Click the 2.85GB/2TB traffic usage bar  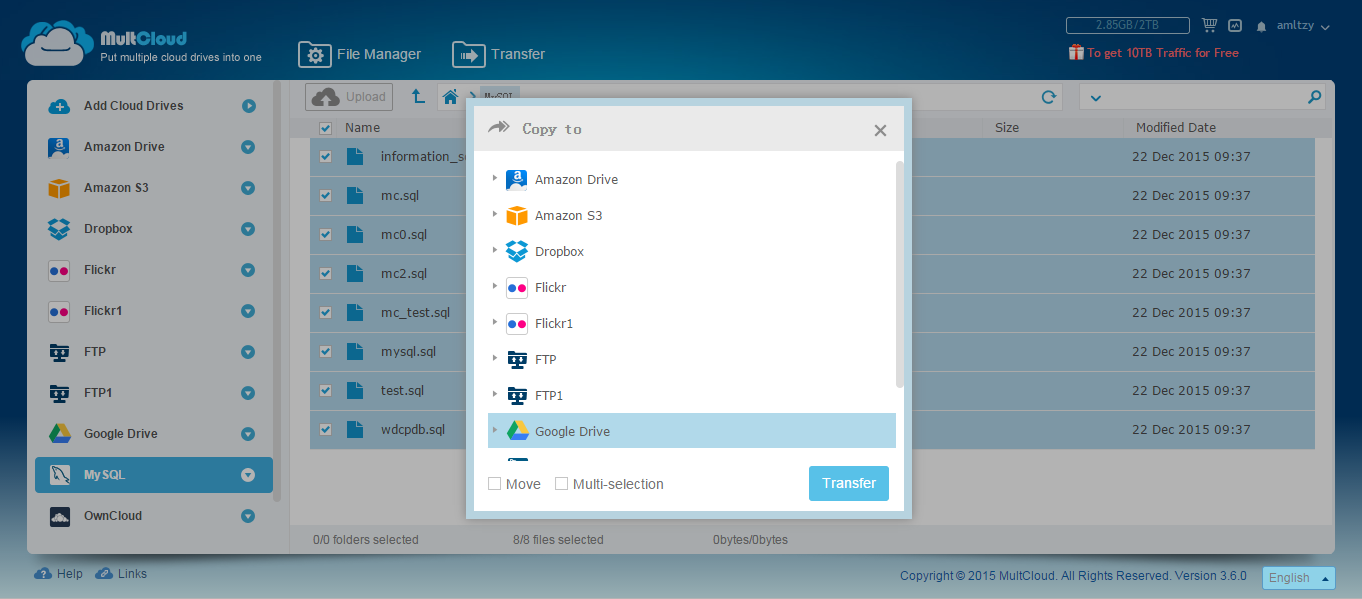1128,26
